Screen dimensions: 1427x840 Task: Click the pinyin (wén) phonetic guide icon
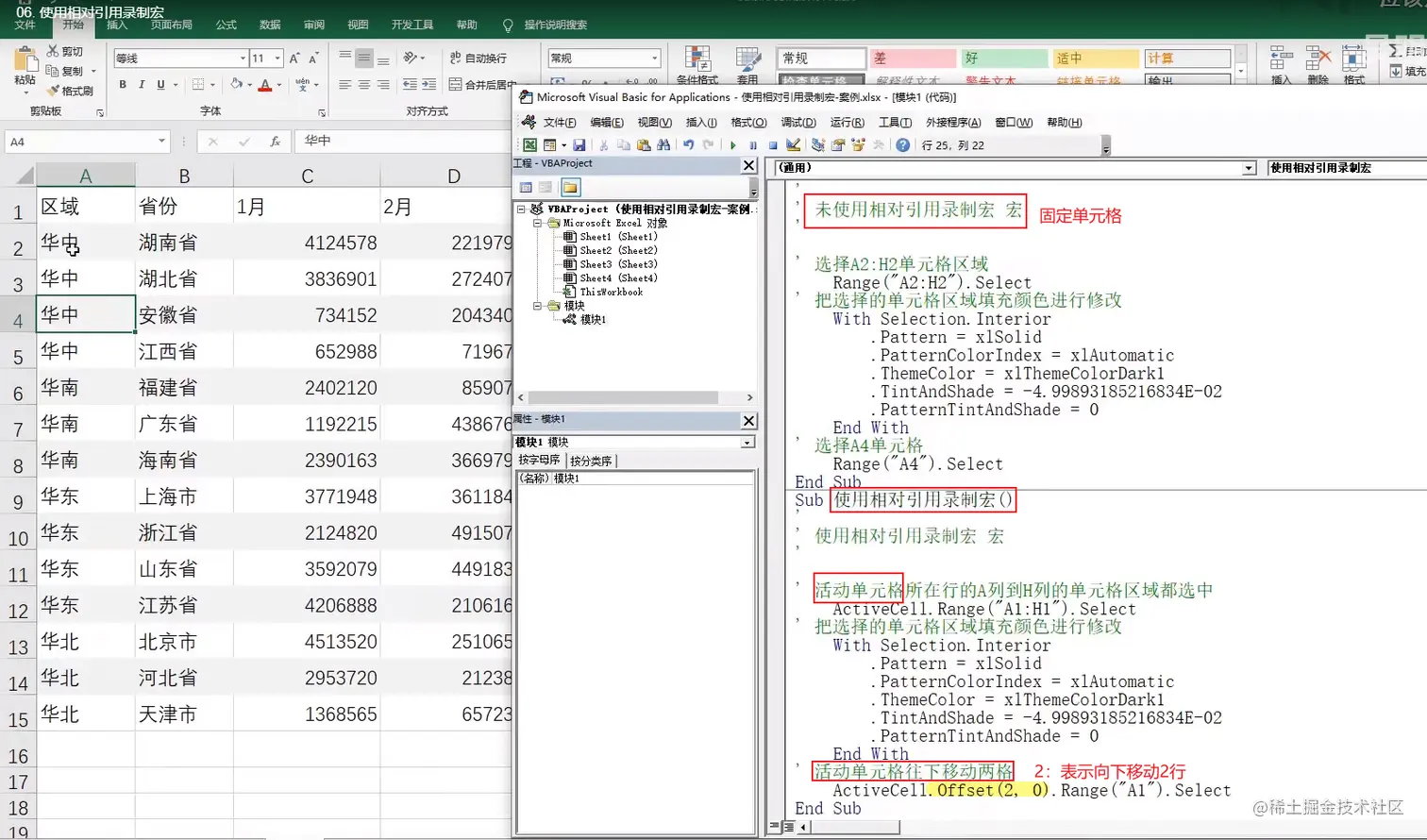[302, 85]
